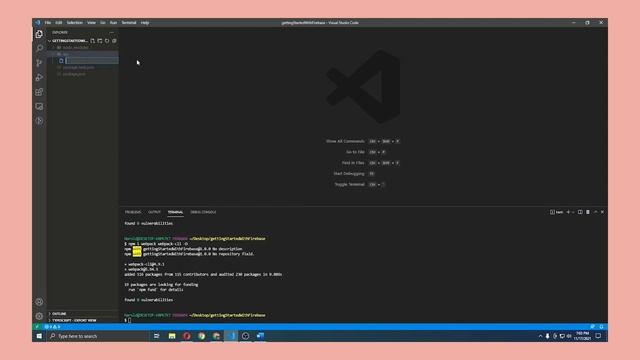Open the Run and Debug view

(39, 78)
